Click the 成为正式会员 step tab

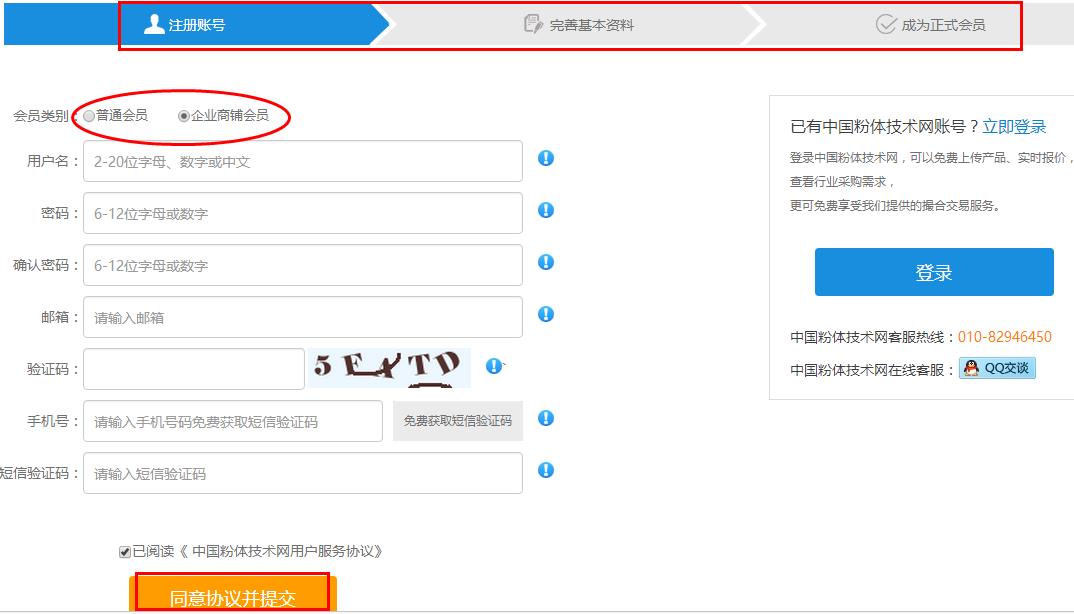click(930, 25)
